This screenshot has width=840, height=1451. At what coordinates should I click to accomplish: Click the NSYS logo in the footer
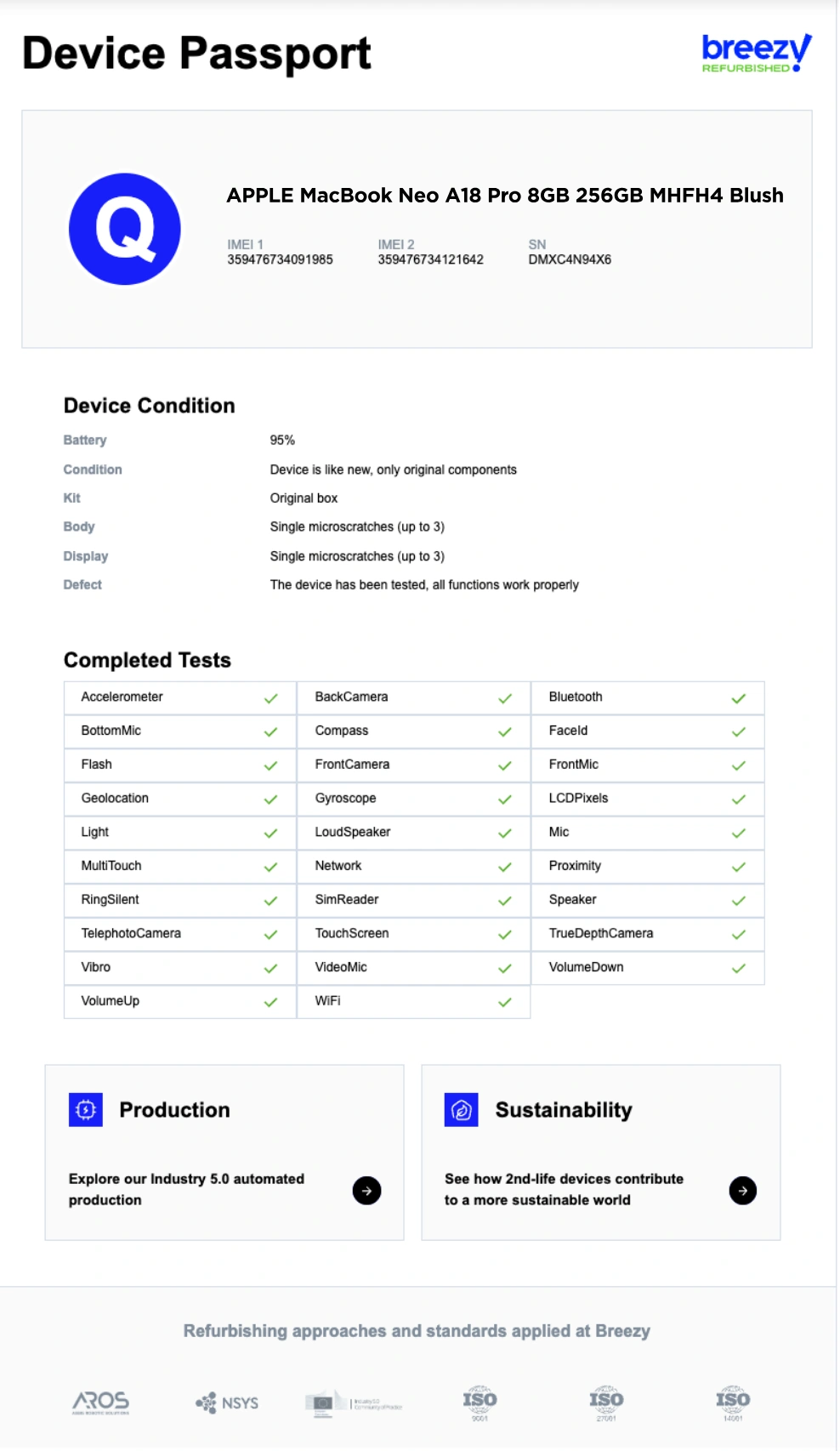coord(227,1403)
